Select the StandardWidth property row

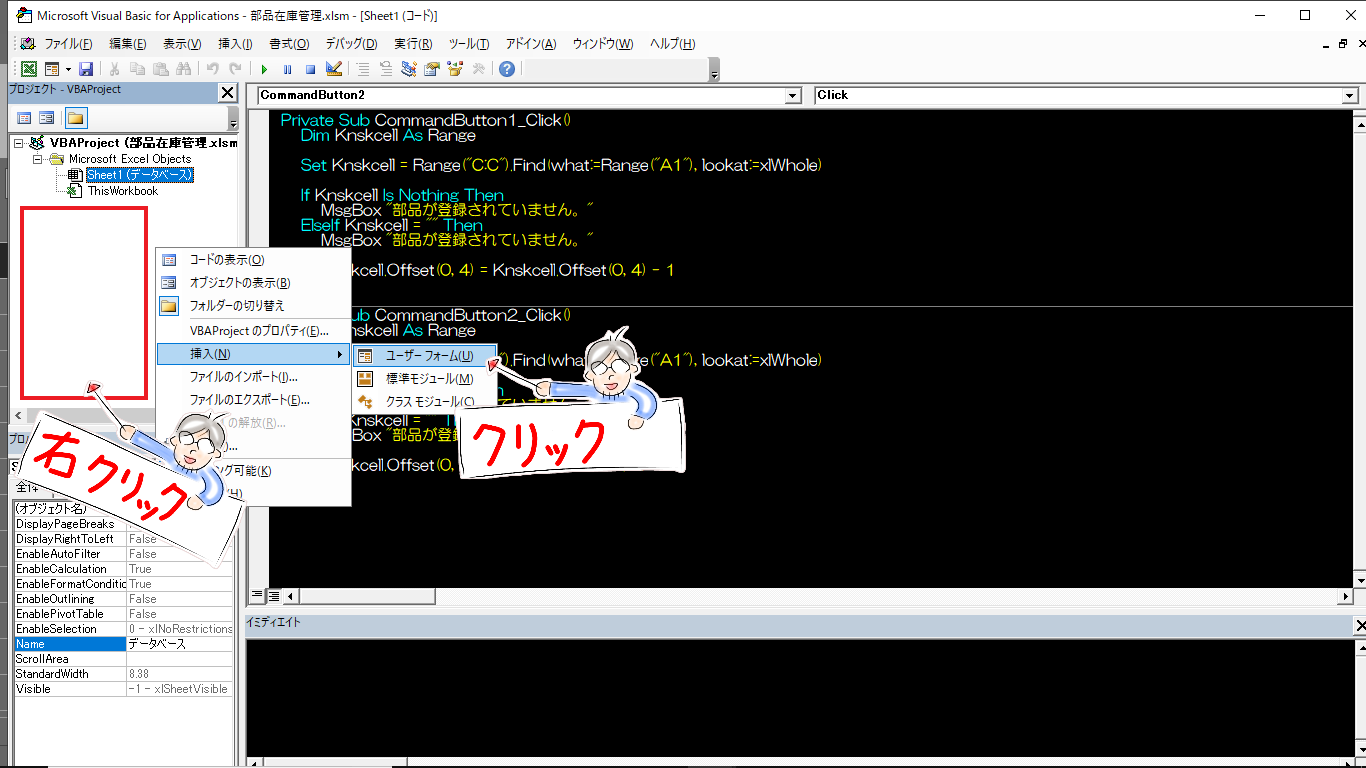(124, 674)
